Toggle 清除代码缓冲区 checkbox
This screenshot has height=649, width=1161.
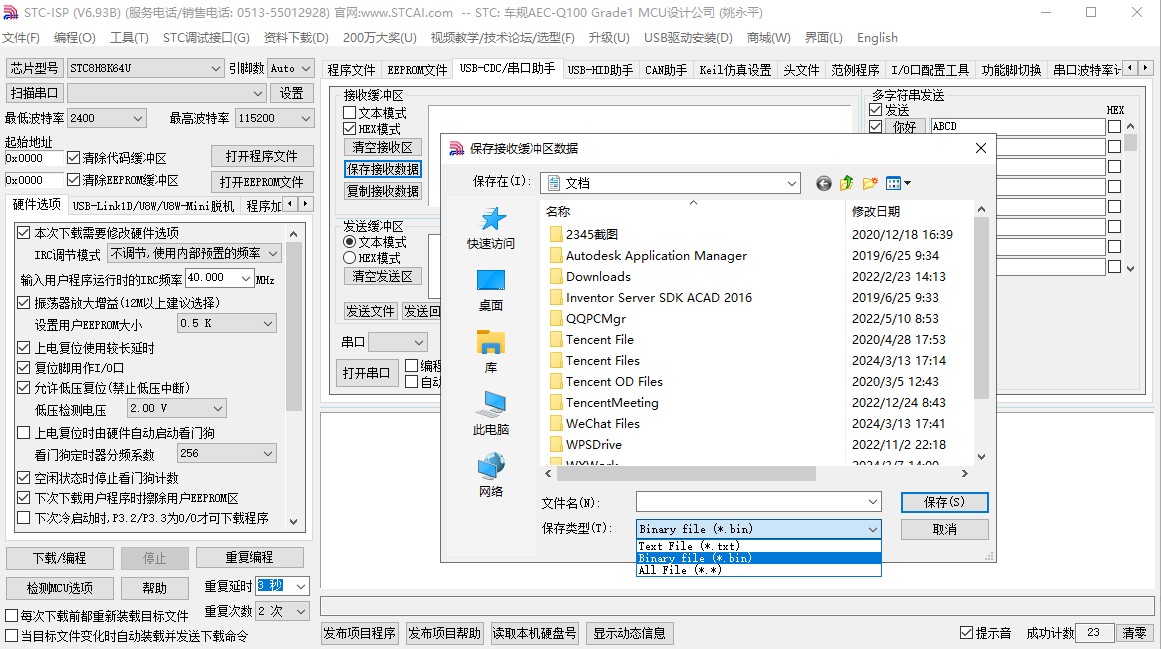coord(73,158)
